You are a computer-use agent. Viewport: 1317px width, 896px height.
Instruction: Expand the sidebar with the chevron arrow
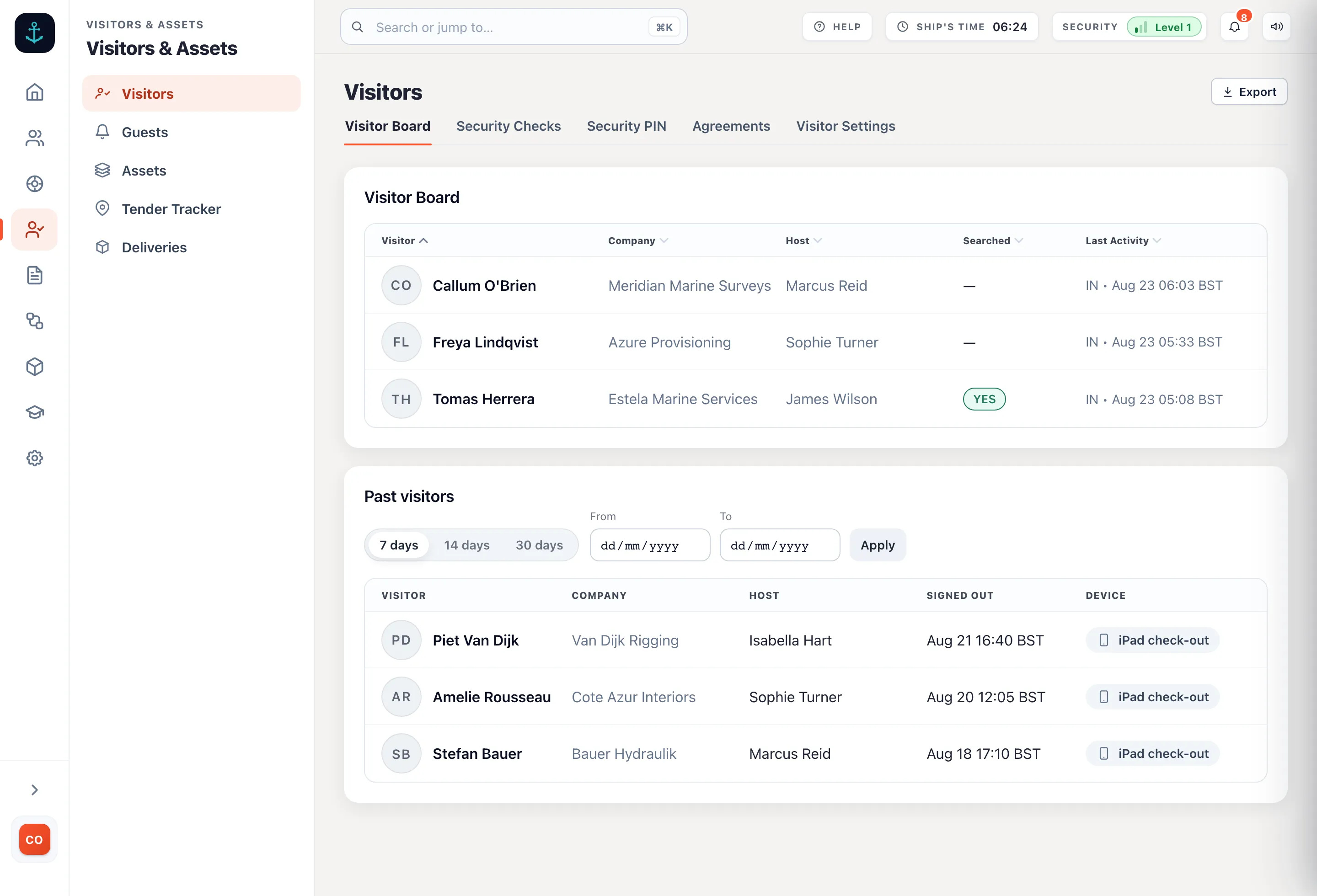[35, 789]
